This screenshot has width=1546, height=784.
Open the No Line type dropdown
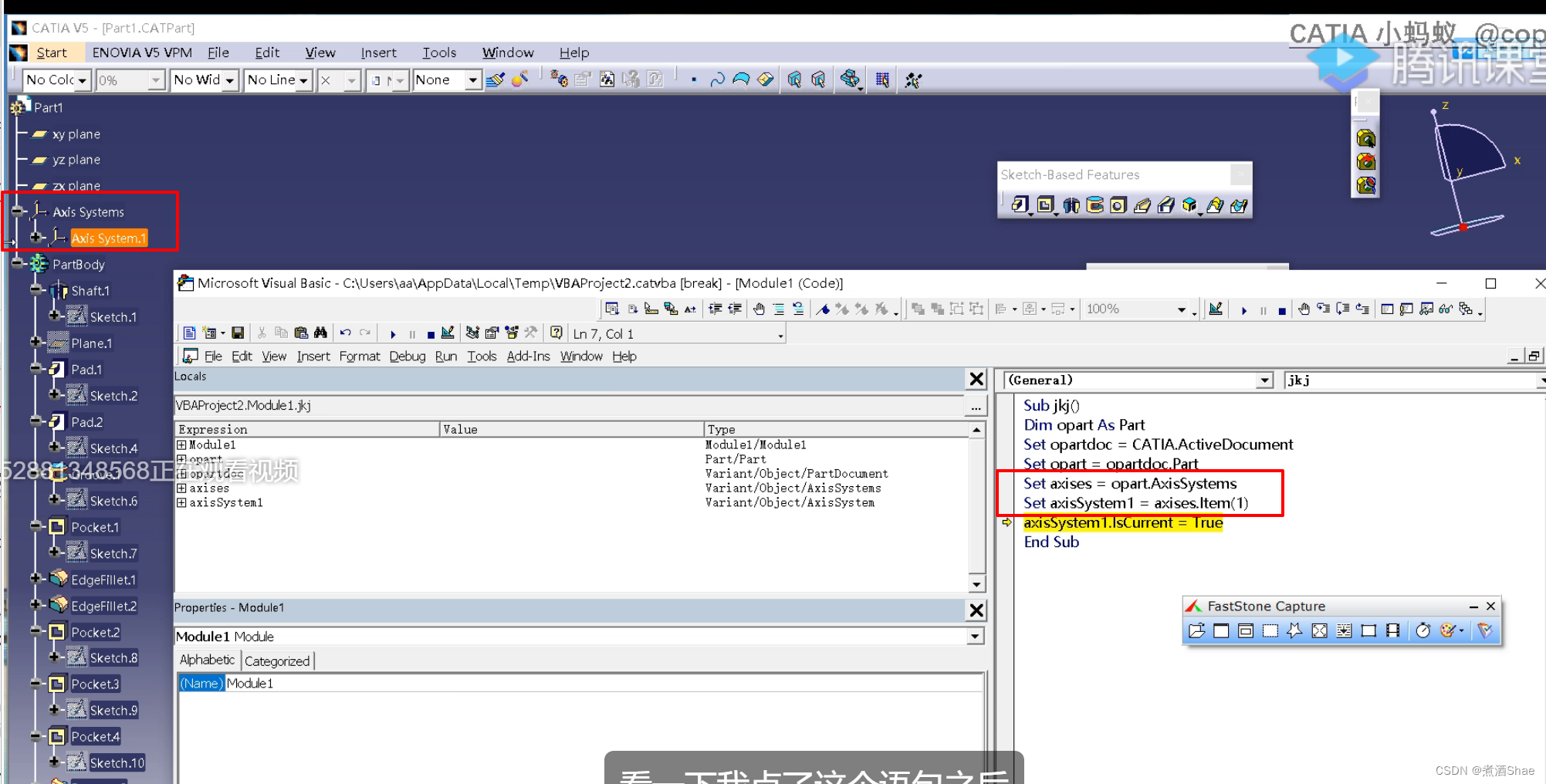click(304, 79)
